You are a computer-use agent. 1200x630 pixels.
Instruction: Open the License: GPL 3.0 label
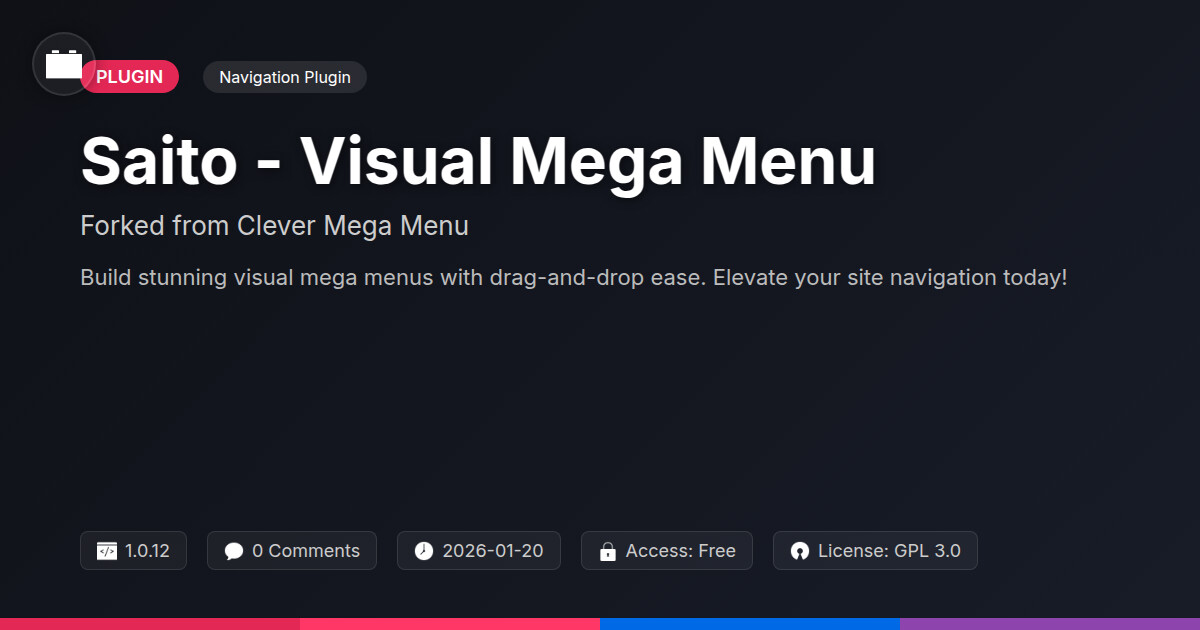click(x=888, y=551)
